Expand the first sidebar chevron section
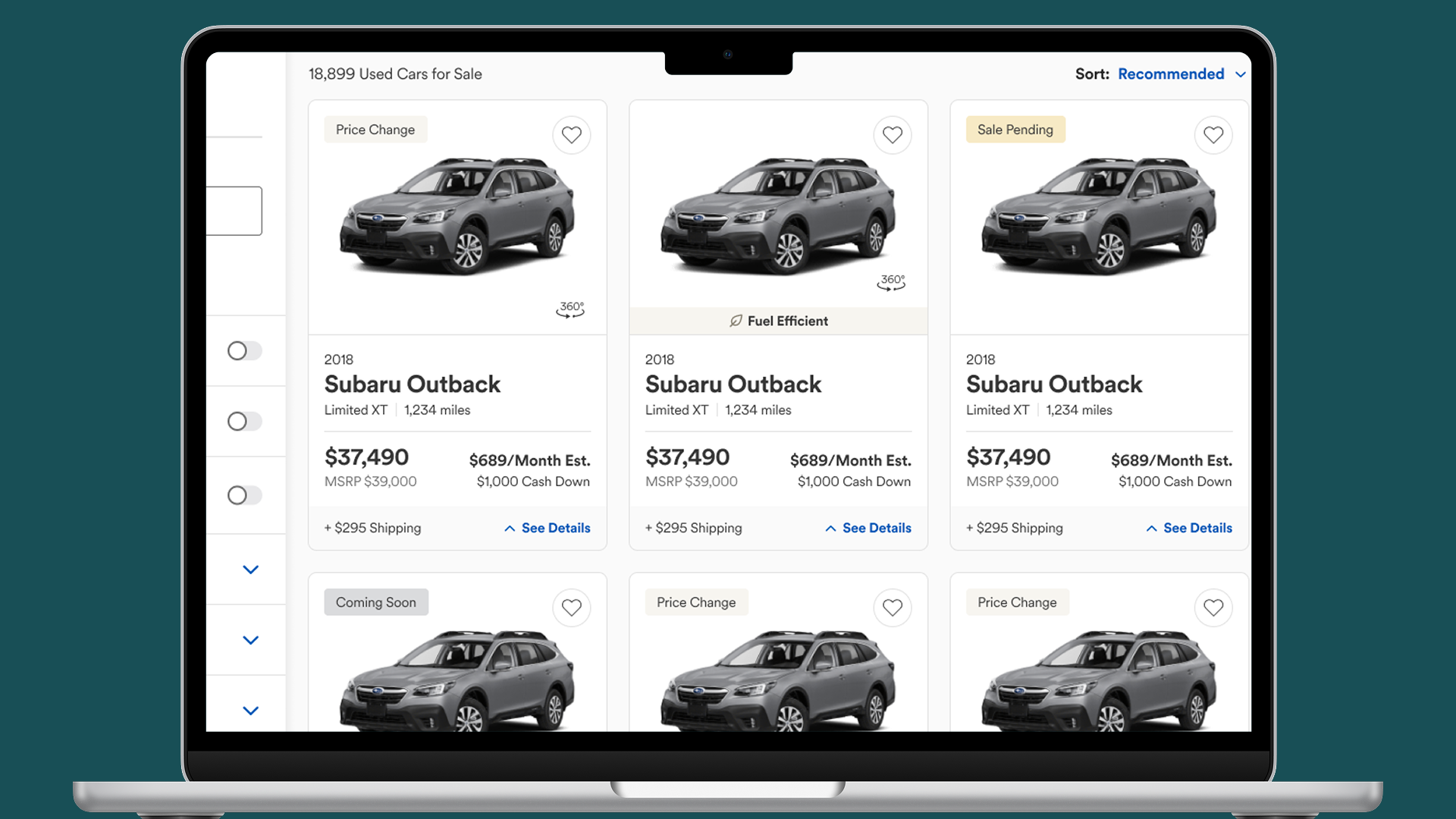1456x819 pixels. [x=250, y=570]
